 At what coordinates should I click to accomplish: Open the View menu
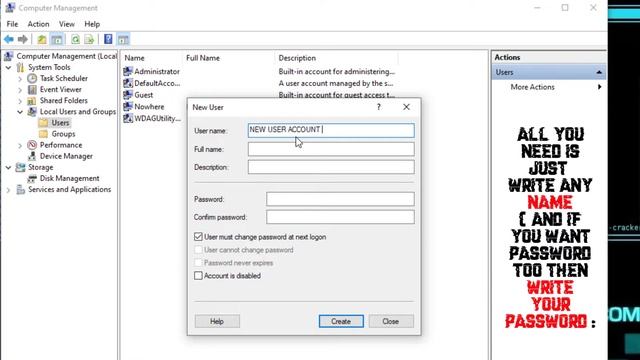[x=67, y=24]
